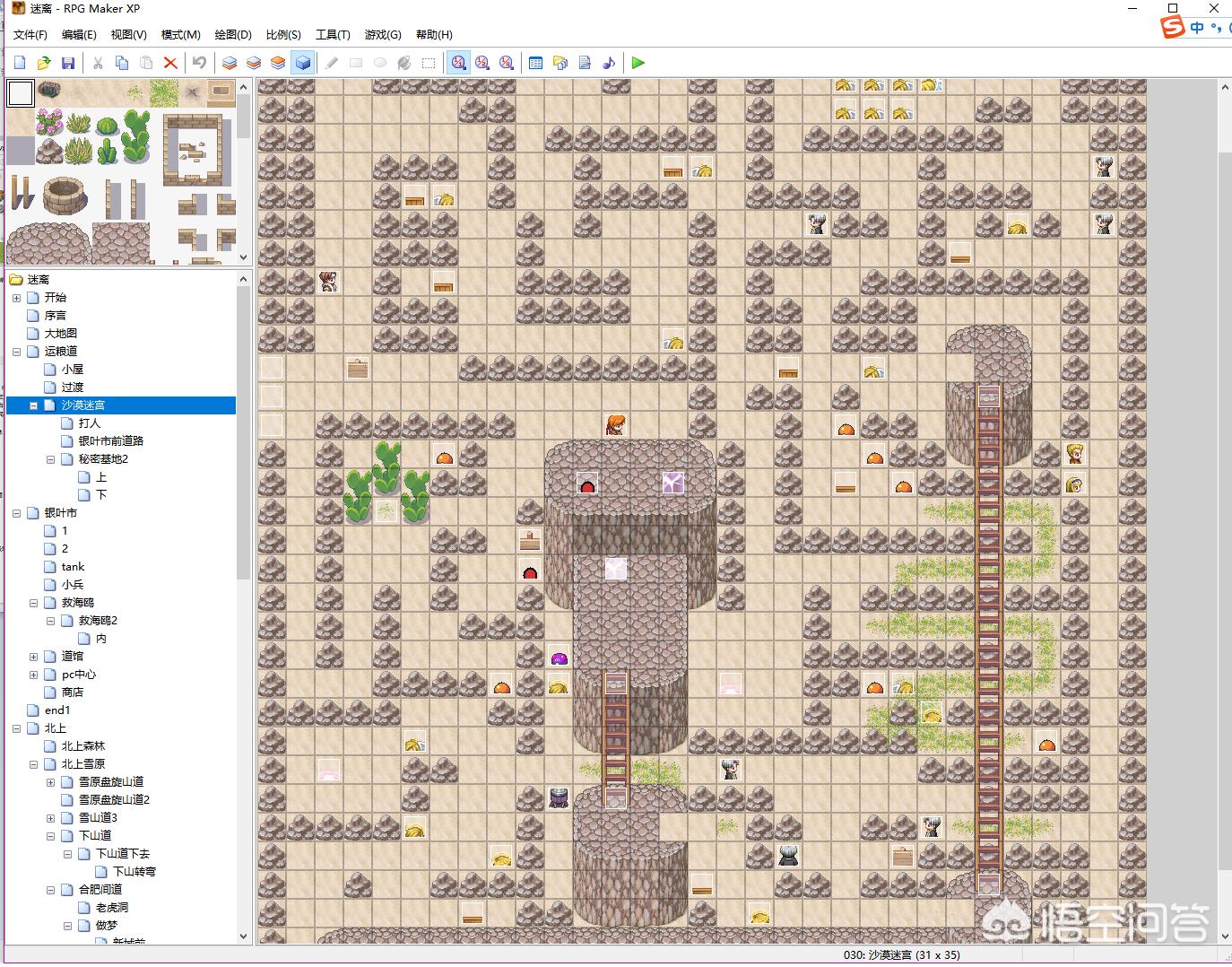Select the 银叶市前道路 map
The width and height of the screenshot is (1232, 967).
[110, 441]
